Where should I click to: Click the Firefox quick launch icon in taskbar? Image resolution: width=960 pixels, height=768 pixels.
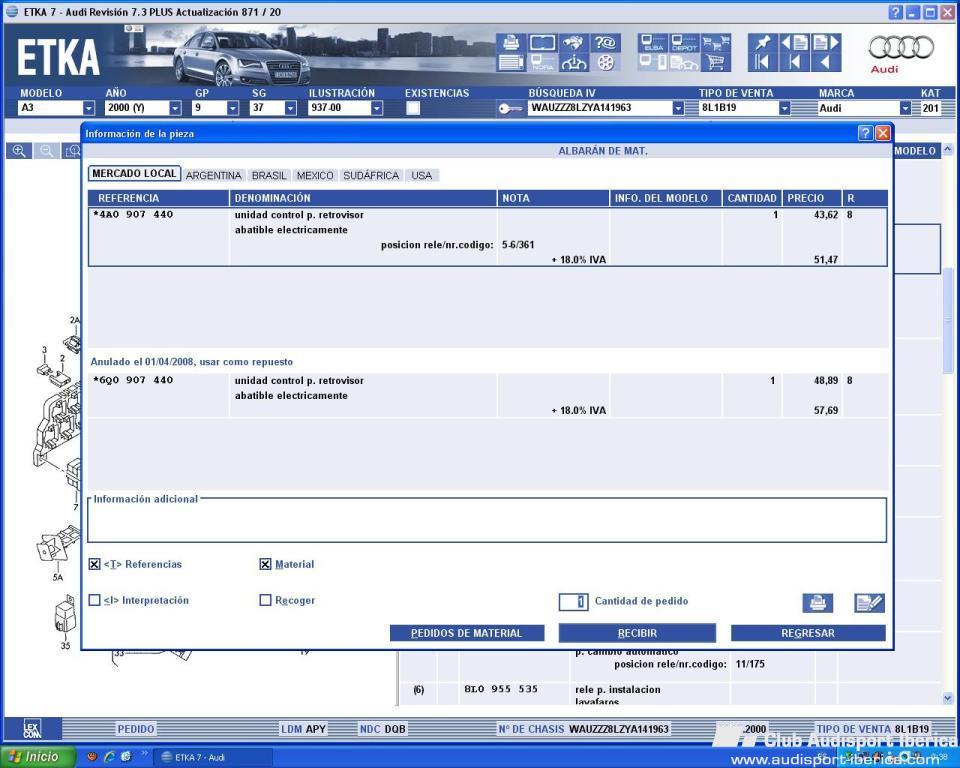[92, 757]
